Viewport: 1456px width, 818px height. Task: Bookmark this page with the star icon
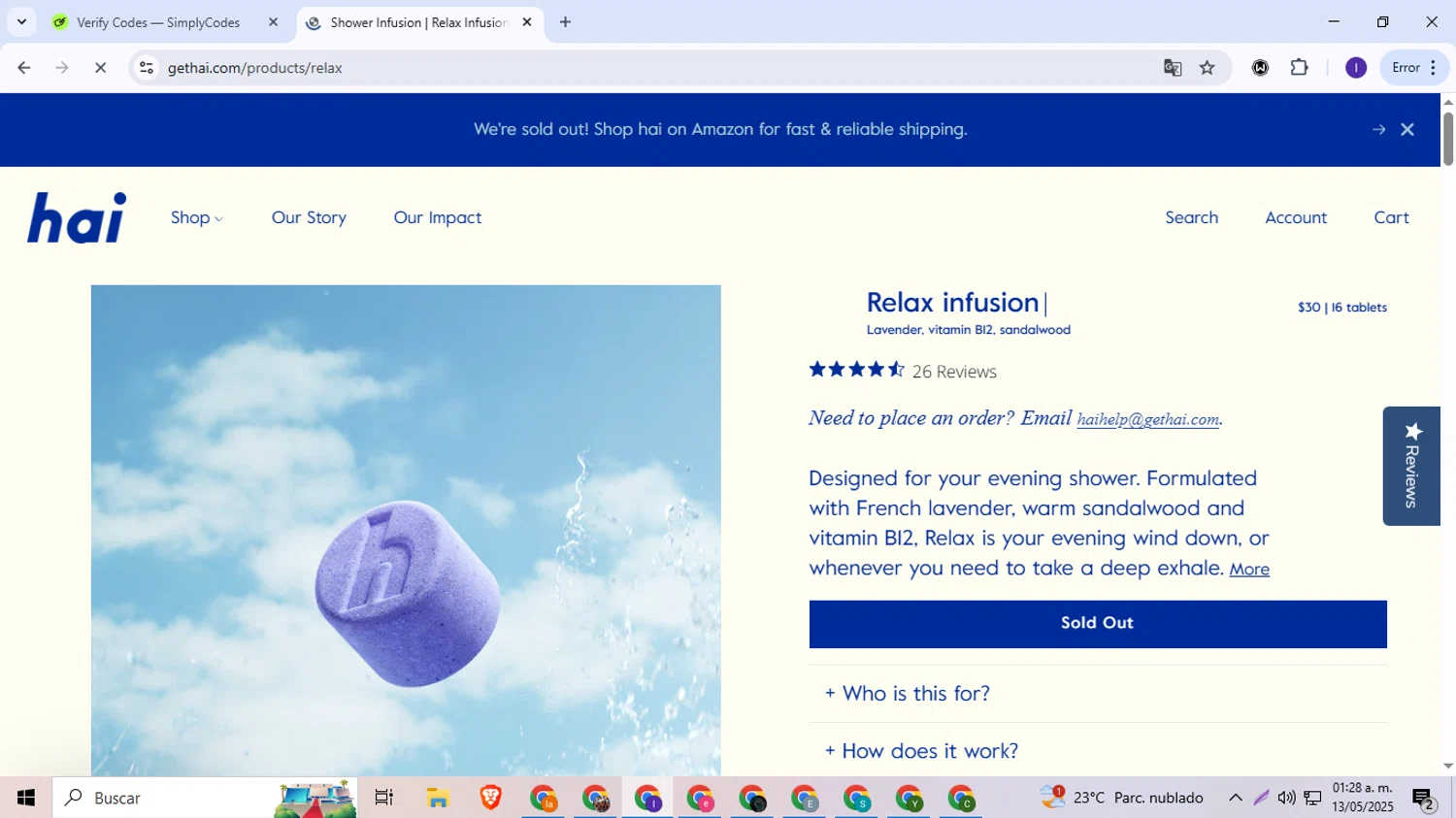coord(1208,68)
